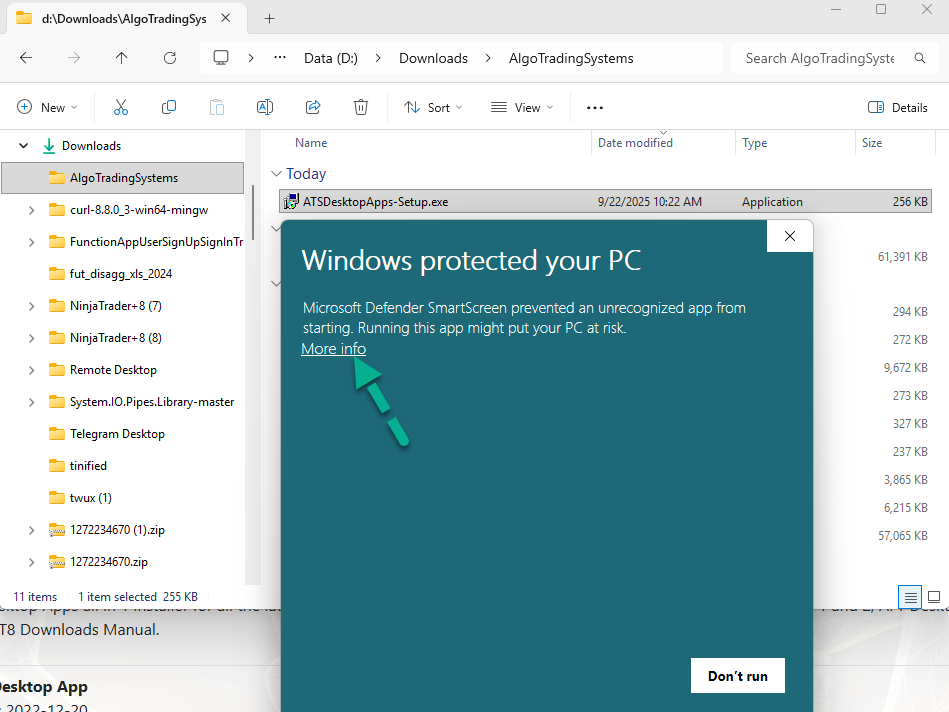This screenshot has height=712, width=949.
Task: Select the twux (1) folder
Action: click(91, 498)
